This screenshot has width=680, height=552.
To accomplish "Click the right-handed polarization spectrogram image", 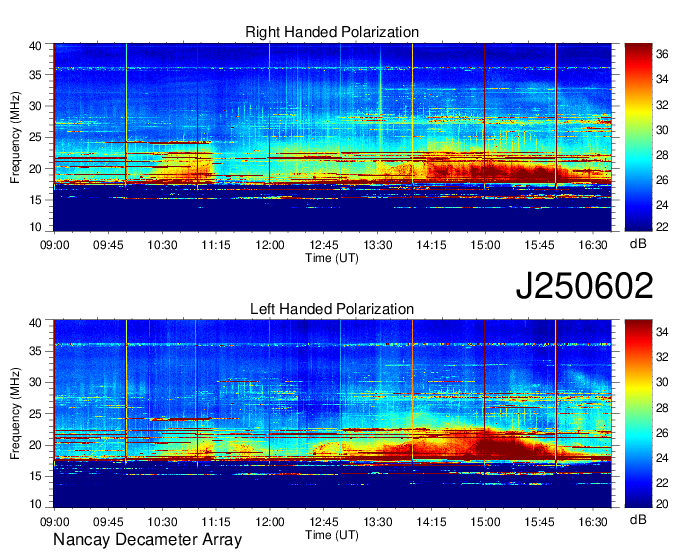I will [332, 137].
